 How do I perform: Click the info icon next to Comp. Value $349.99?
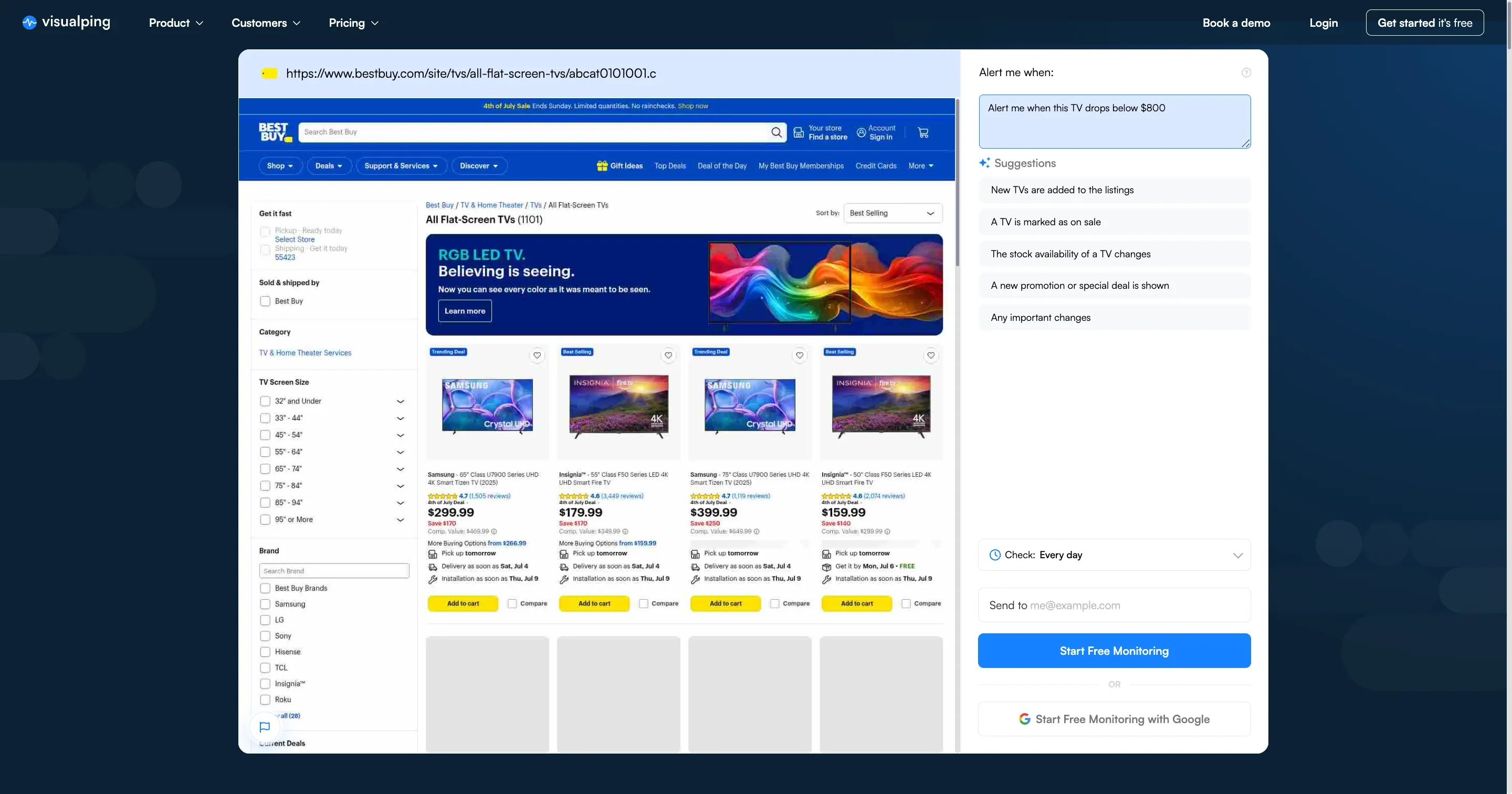[625, 531]
